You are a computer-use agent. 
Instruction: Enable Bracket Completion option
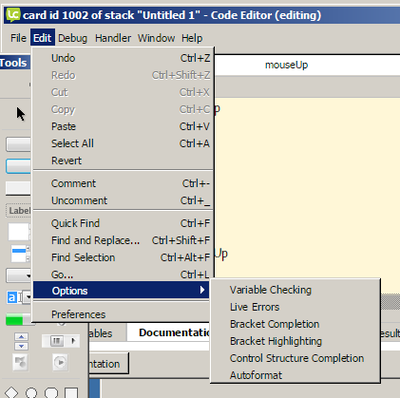[274, 324]
